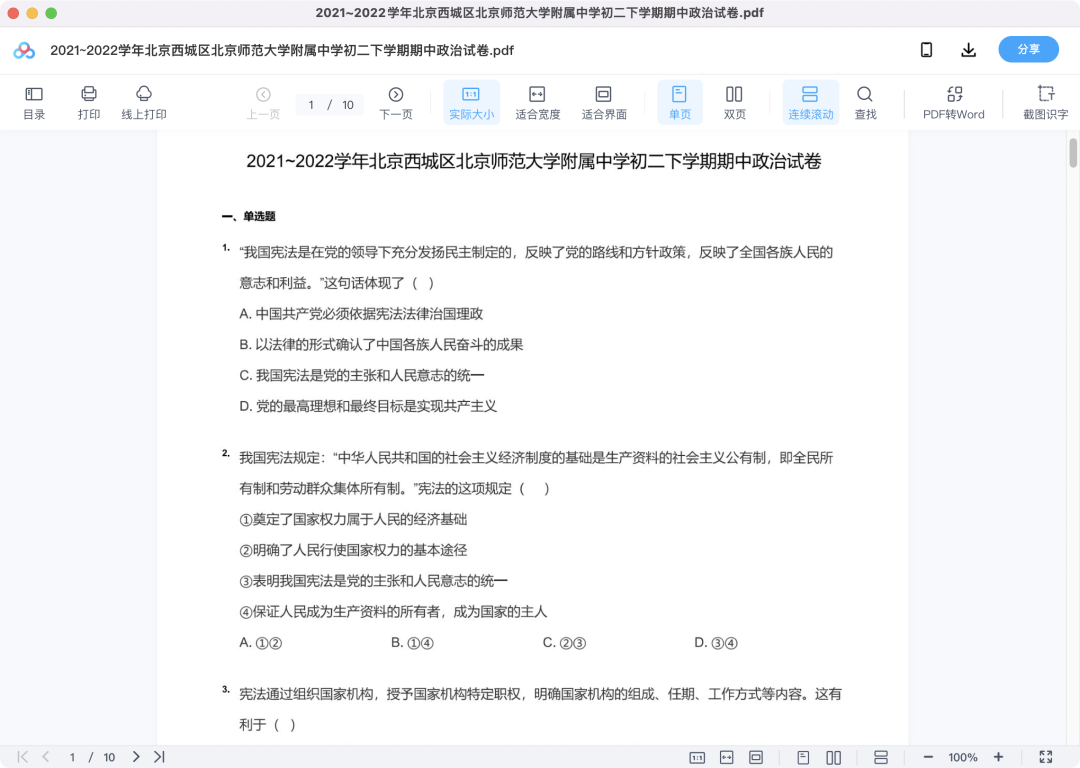
Task: Click the 一、单选题 section heading
Action: click(x=249, y=216)
